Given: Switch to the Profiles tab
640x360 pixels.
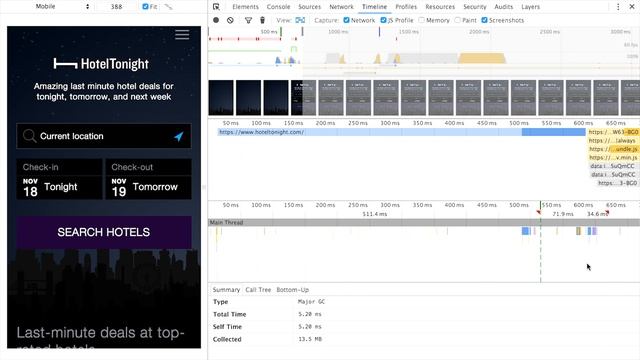Looking at the screenshot, I should pos(406,7).
